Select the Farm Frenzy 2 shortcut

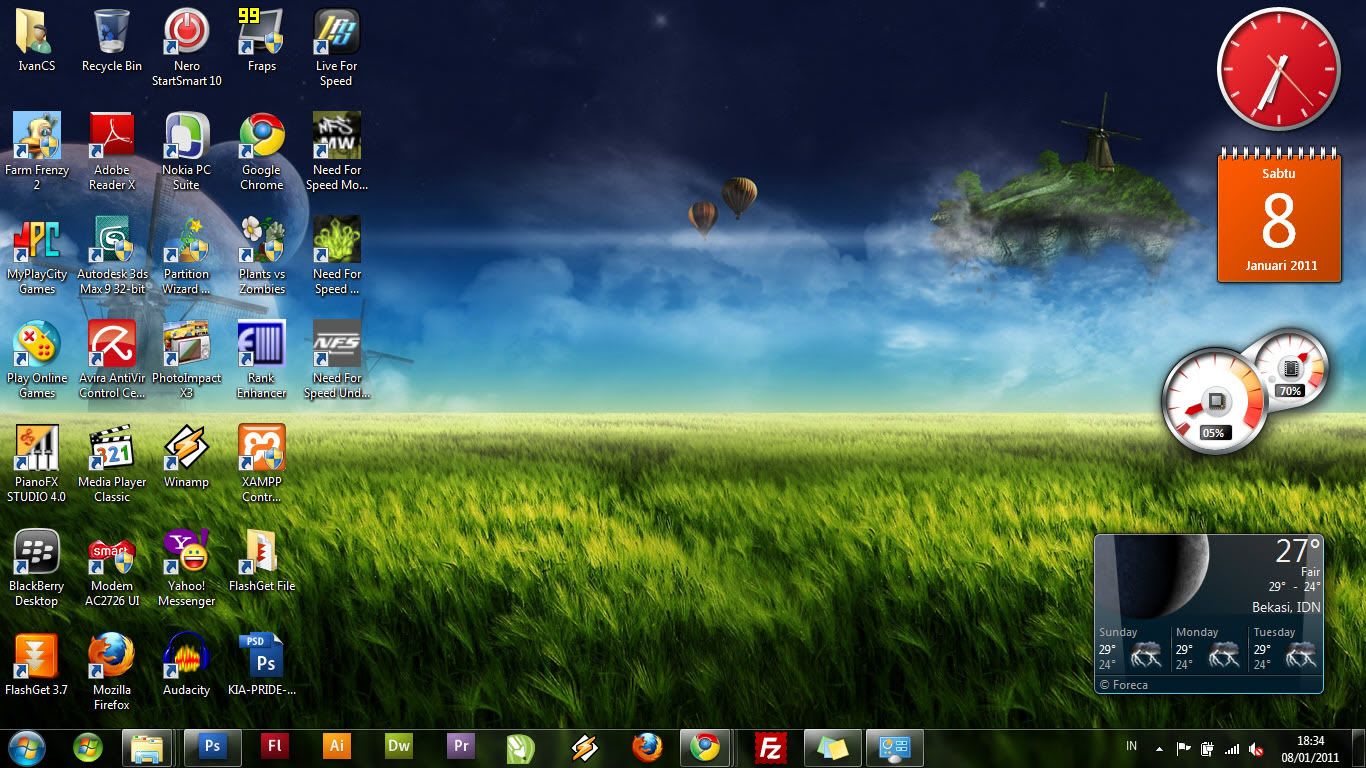[x=37, y=151]
